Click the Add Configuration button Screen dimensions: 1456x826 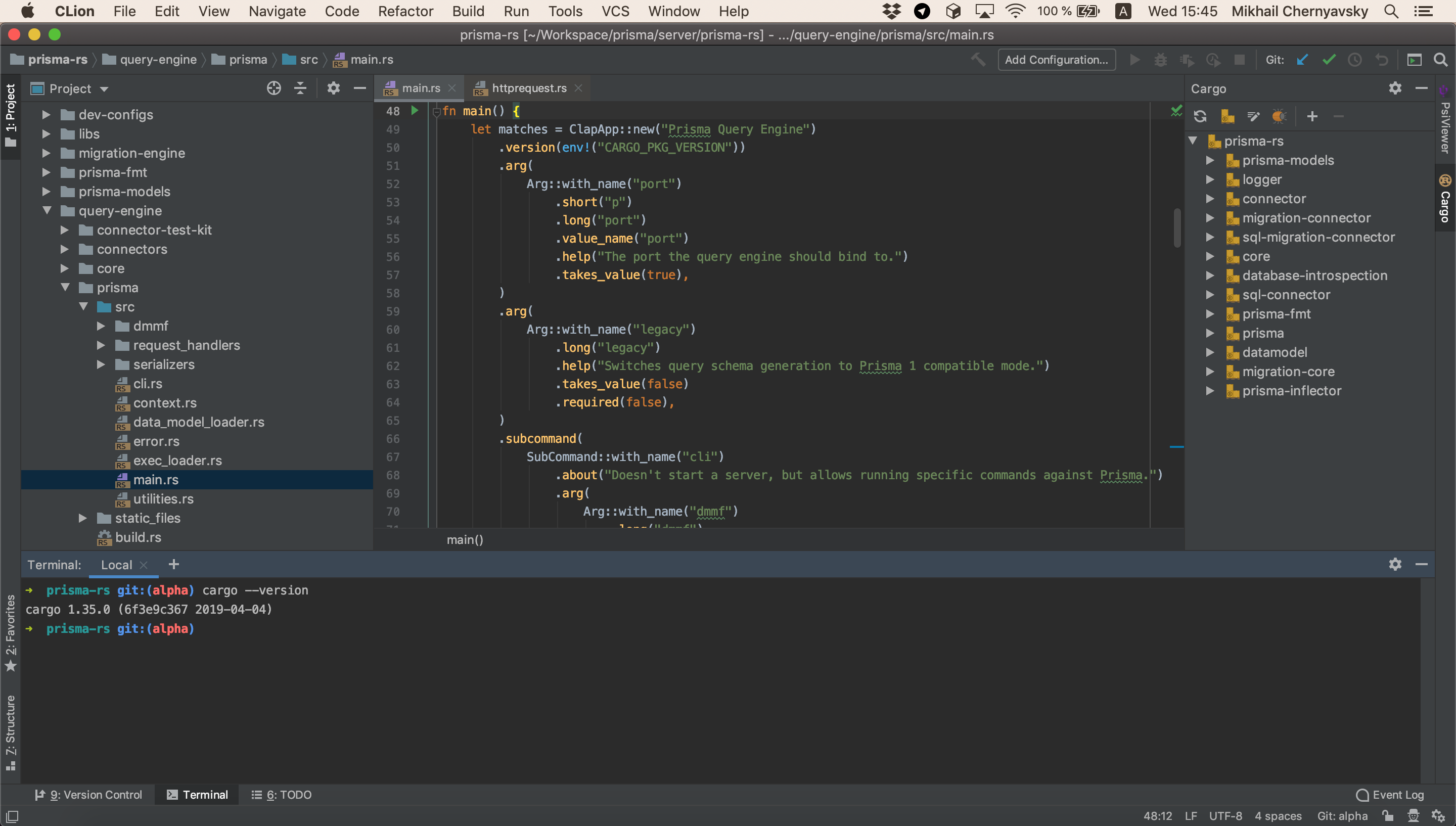click(1056, 59)
